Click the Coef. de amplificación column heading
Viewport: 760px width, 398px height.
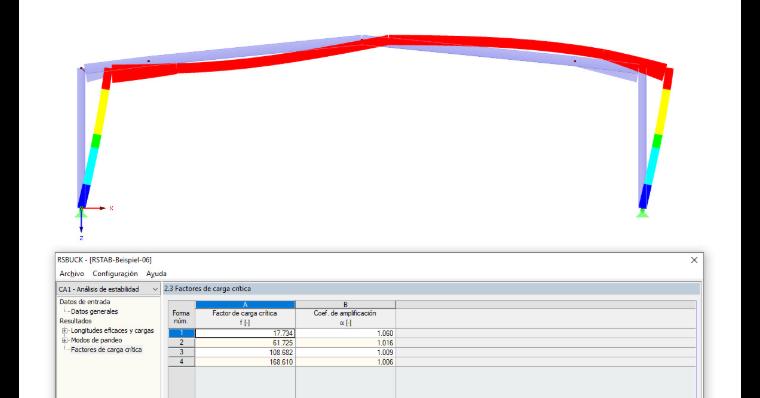click(x=345, y=318)
